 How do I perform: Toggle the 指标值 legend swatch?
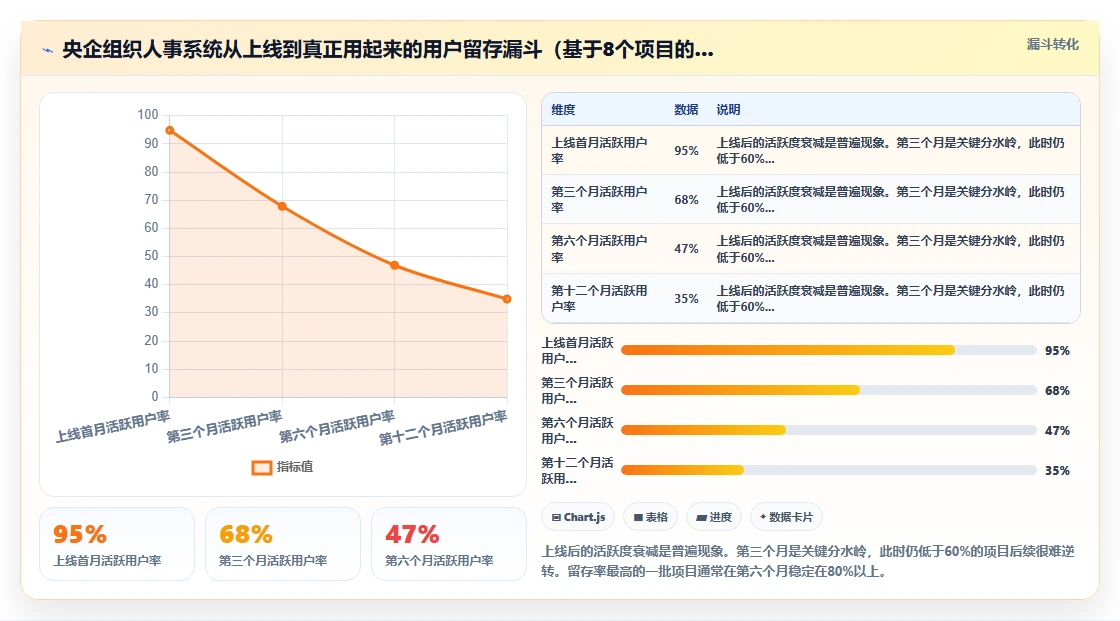[261, 467]
